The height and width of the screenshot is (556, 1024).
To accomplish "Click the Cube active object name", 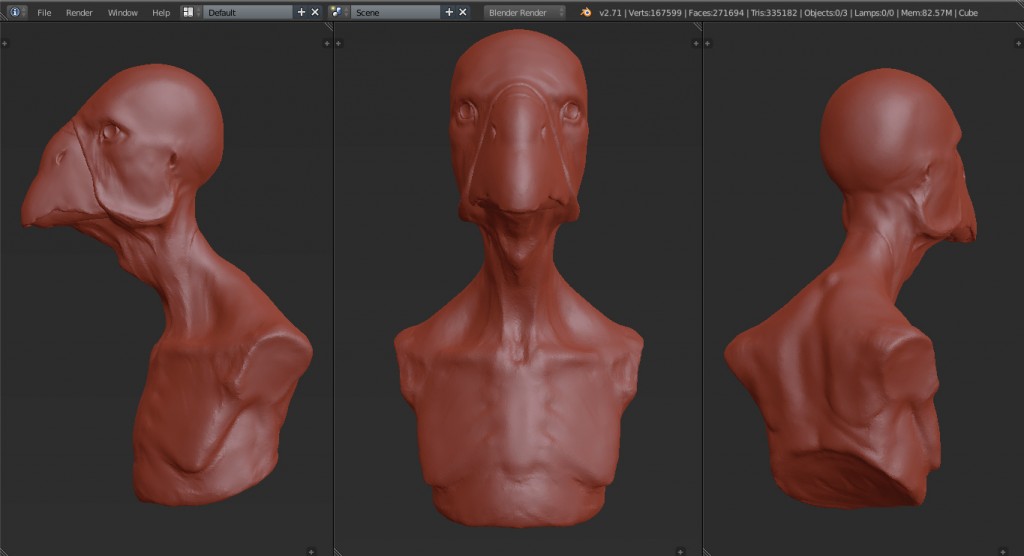I will tap(968, 12).
